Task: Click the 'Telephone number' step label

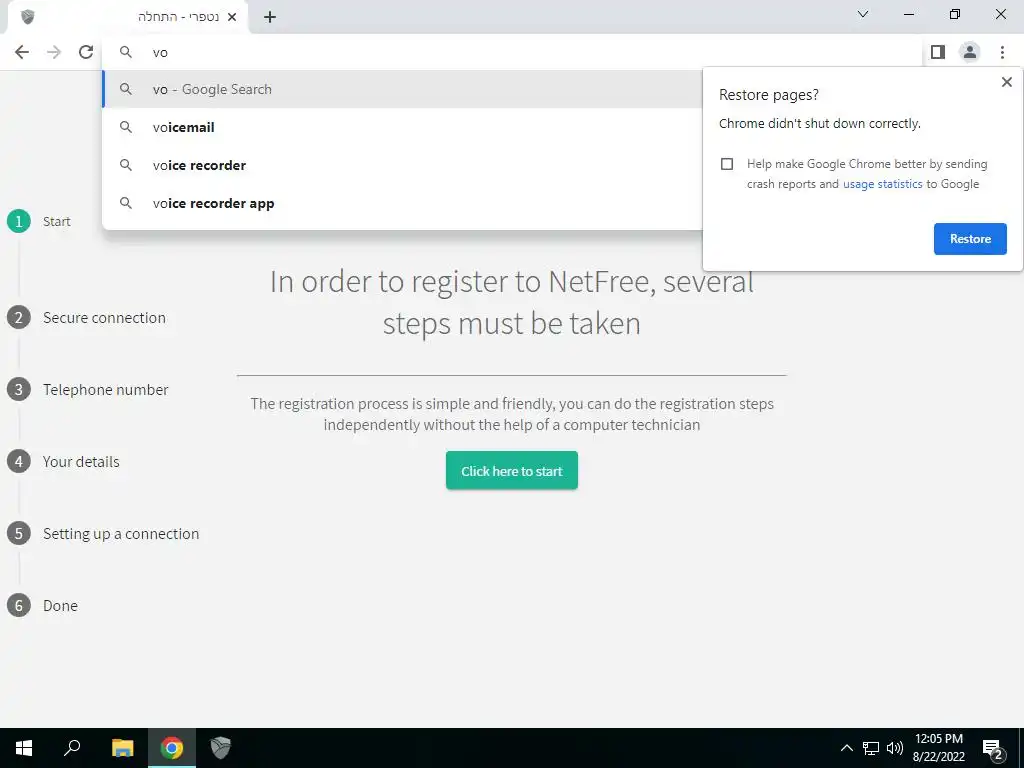Action: (106, 390)
